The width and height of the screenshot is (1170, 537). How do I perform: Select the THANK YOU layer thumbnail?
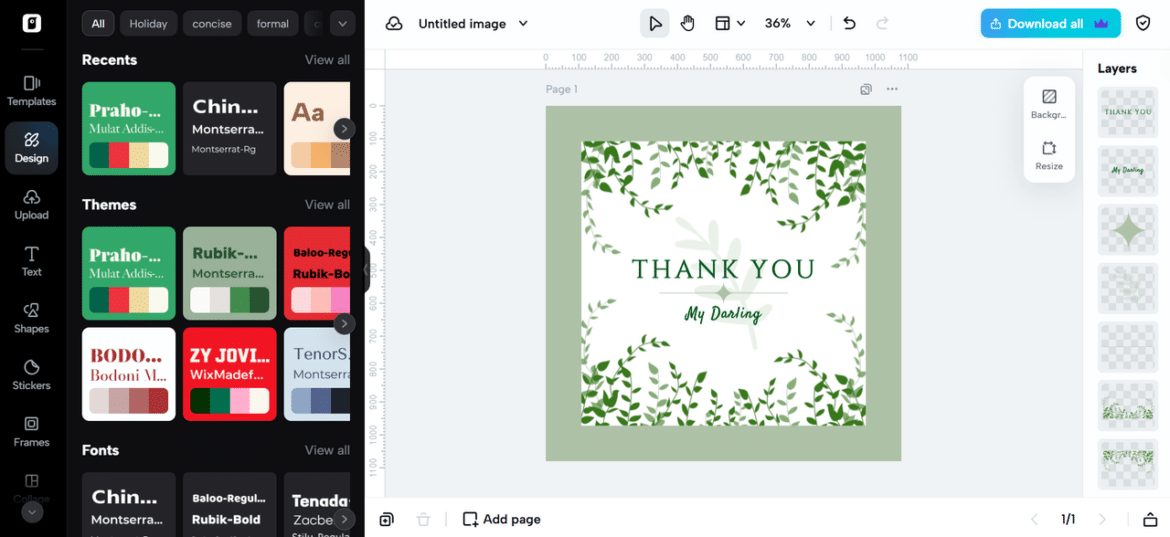tap(1128, 112)
